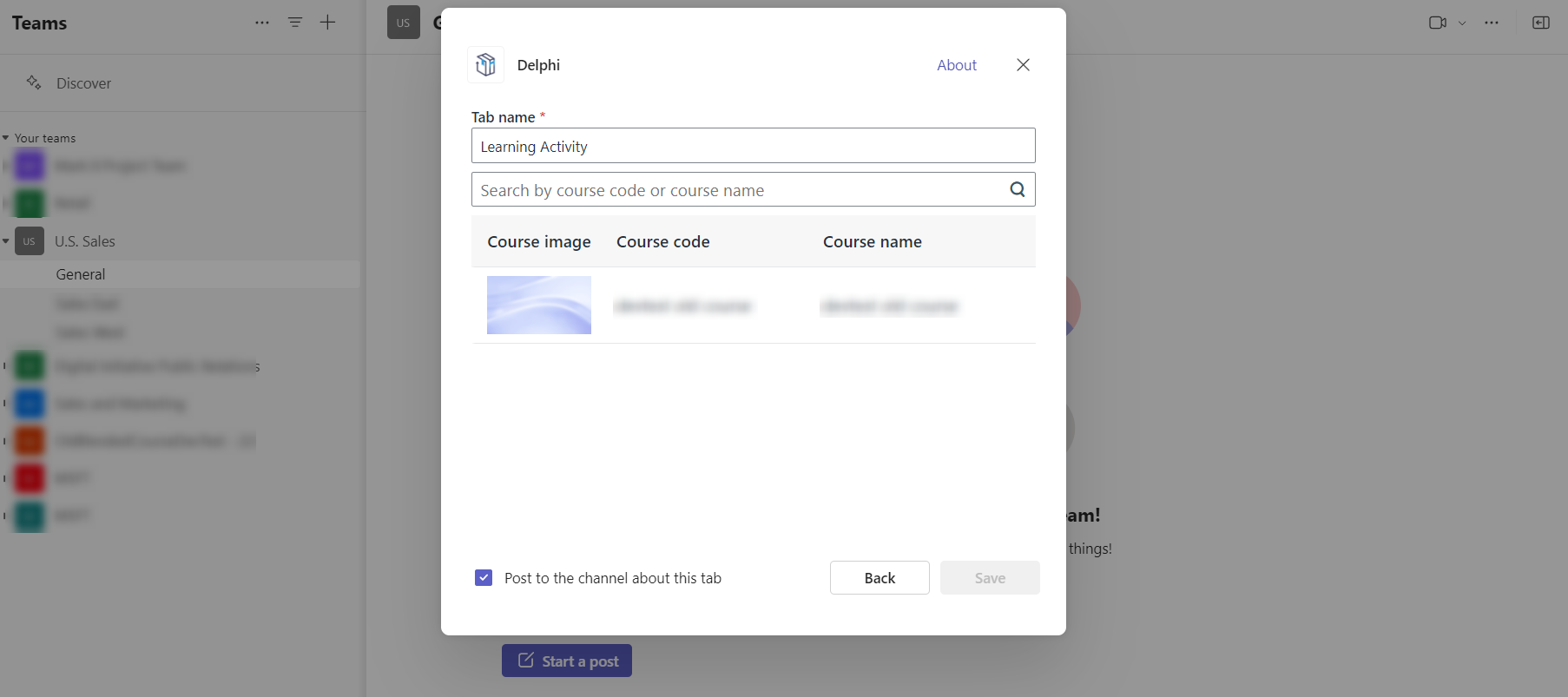
Task: Click the Delphi app logo icon
Action: (485, 65)
